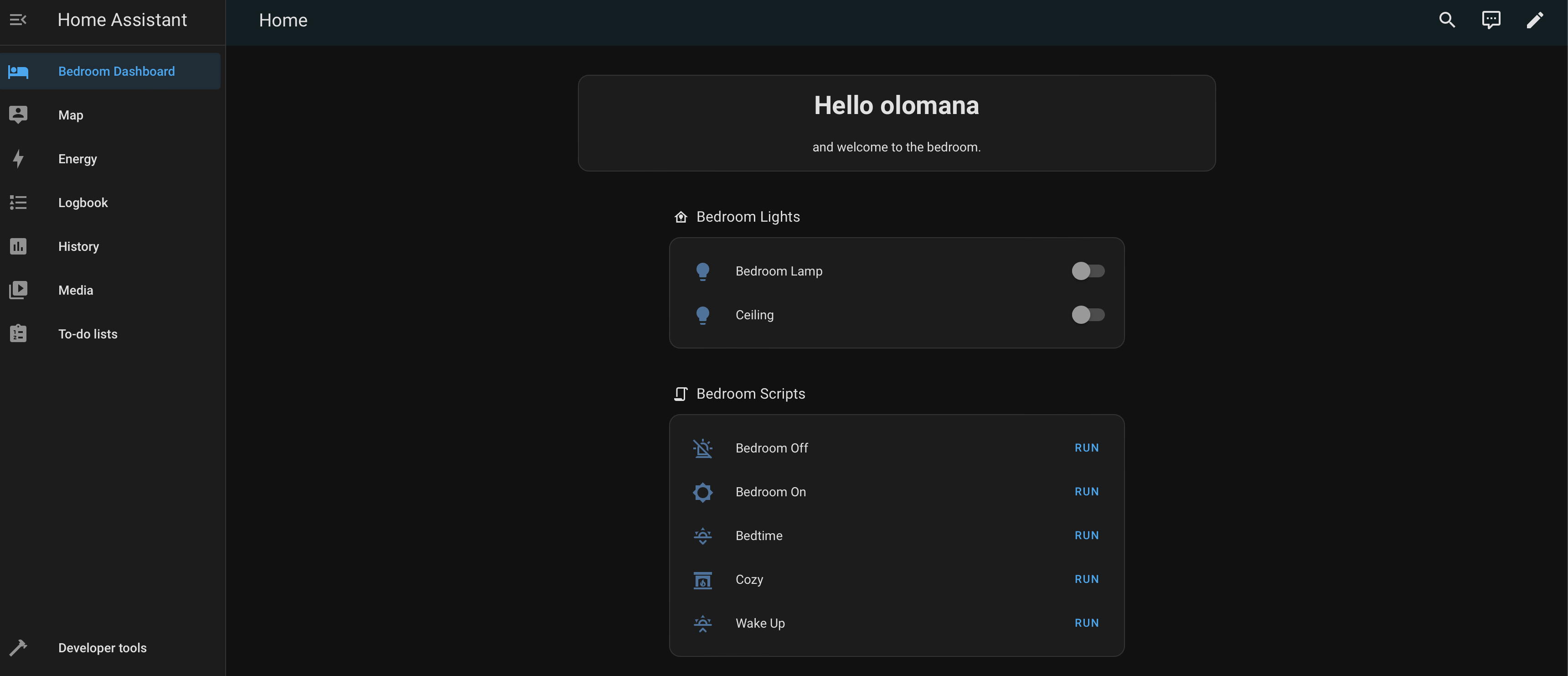Image resolution: width=1568 pixels, height=676 pixels.
Task: Turn on the Ceiling light switch
Action: 1088,315
